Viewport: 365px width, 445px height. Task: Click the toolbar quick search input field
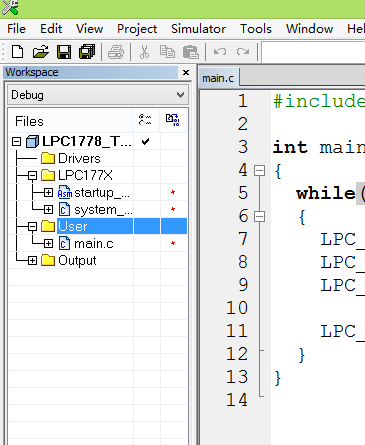click(313, 52)
